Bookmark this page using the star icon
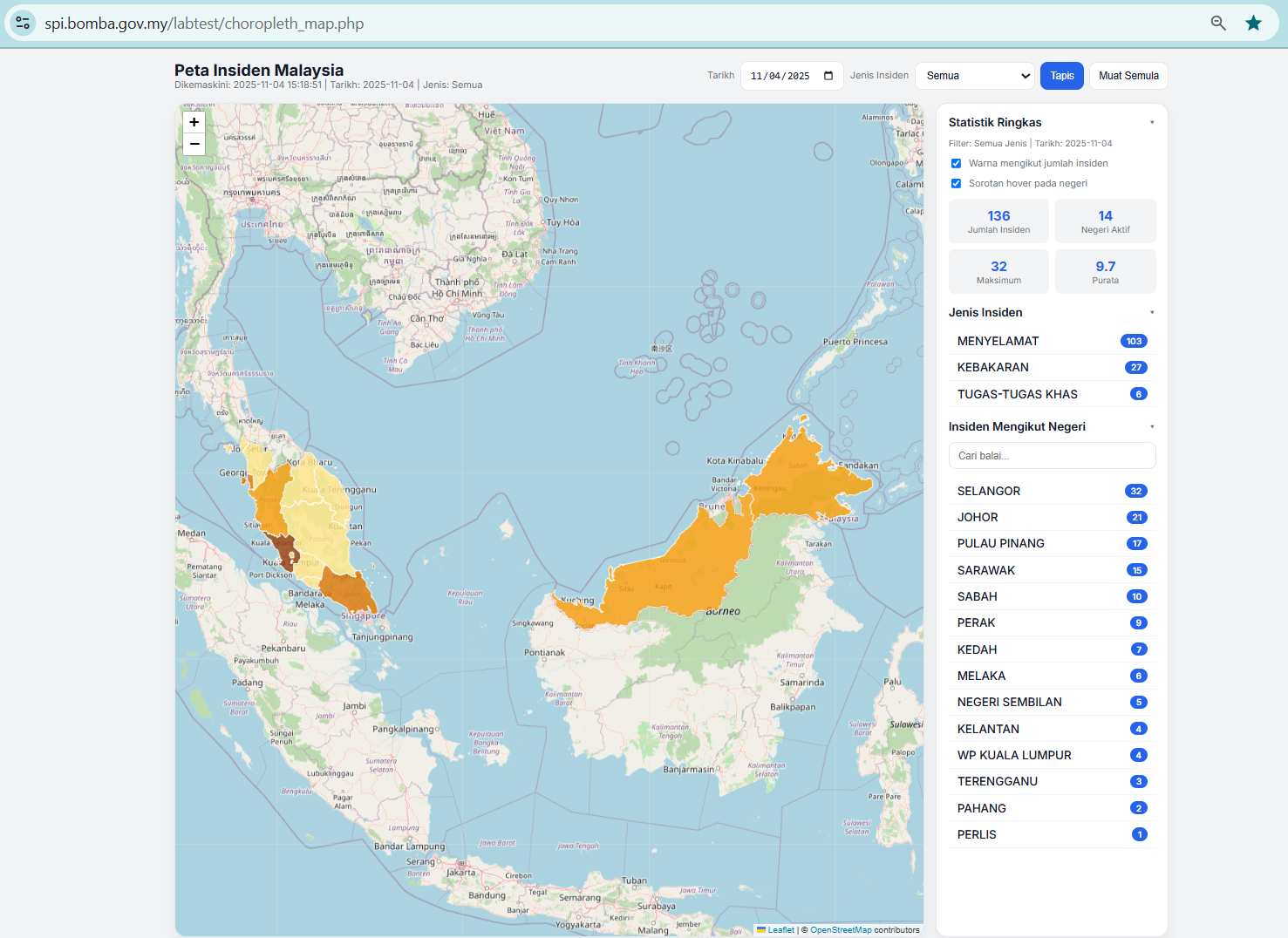Image resolution: width=1288 pixels, height=938 pixels. click(x=1254, y=23)
